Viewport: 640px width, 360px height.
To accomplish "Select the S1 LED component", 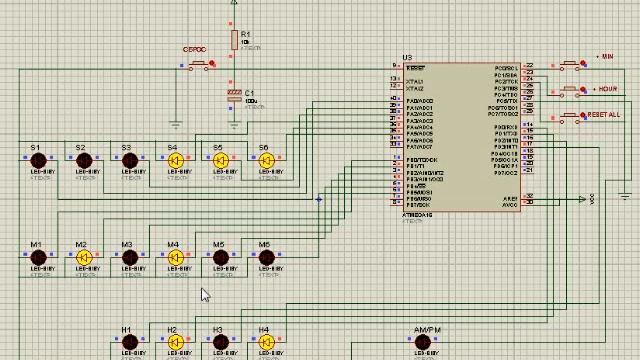I will (38, 161).
